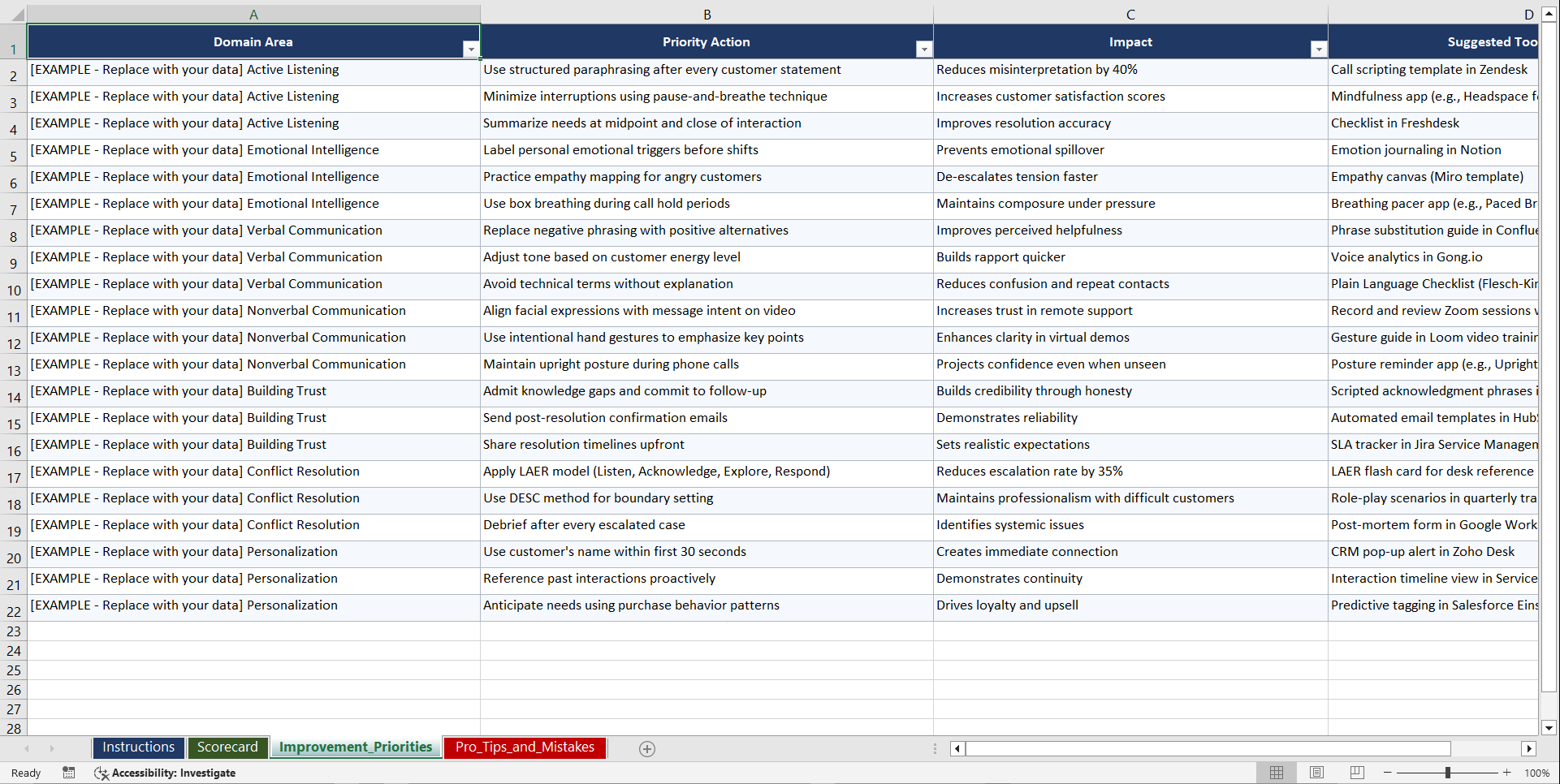Click the Record Macro icon in status bar
This screenshot has height=784, width=1560.
click(x=69, y=773)
